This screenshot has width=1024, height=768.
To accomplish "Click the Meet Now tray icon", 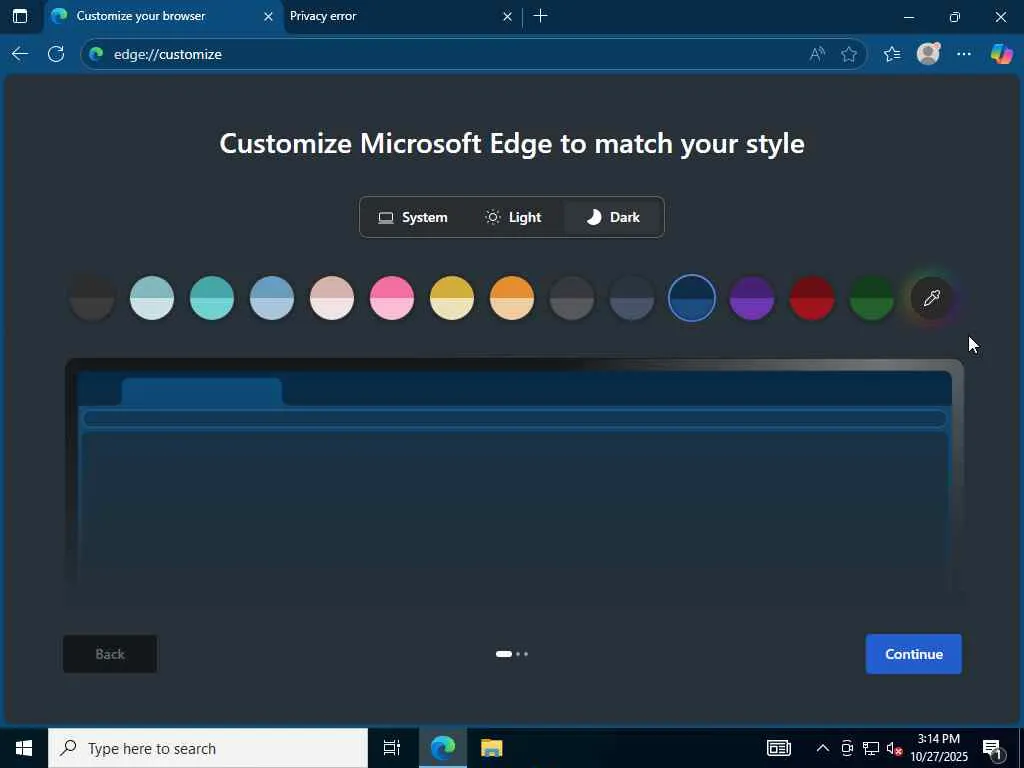I will click(847, 748).
